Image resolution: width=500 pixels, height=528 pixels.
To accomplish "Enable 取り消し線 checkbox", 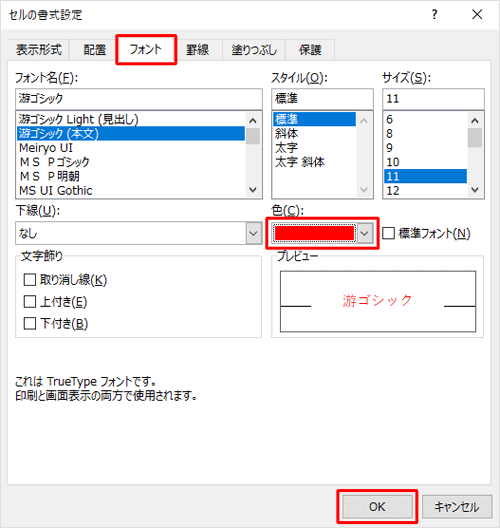I will click(30, 279).
